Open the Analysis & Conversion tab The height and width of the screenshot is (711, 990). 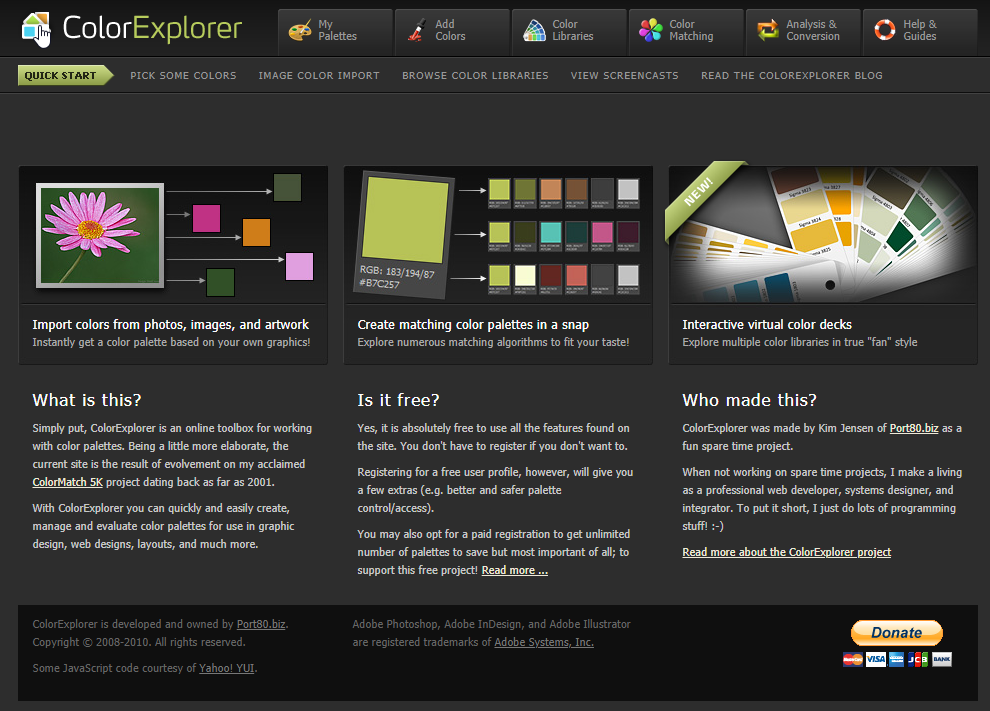(x=803, y=33)
